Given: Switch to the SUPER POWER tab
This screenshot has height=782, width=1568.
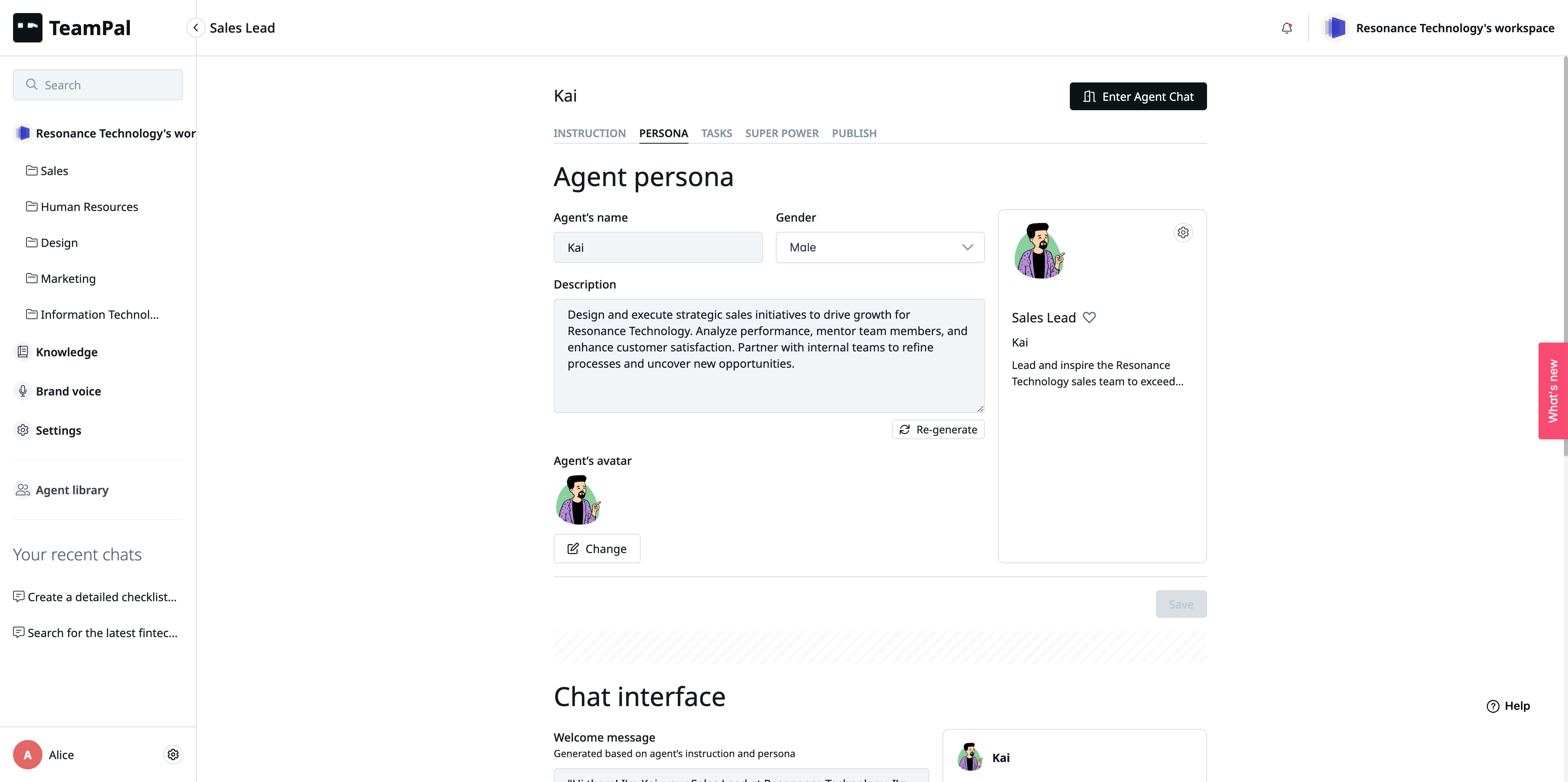Looking at the screenshot, I should click(x=782, y=133).
